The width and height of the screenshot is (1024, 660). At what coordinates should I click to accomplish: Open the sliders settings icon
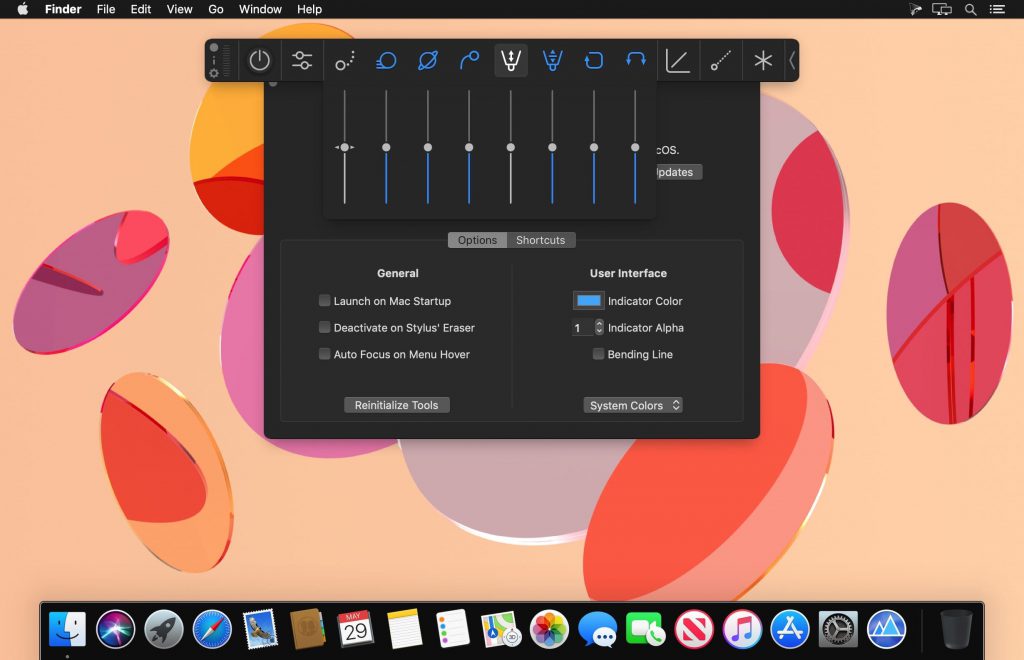(x=302, y=61)
